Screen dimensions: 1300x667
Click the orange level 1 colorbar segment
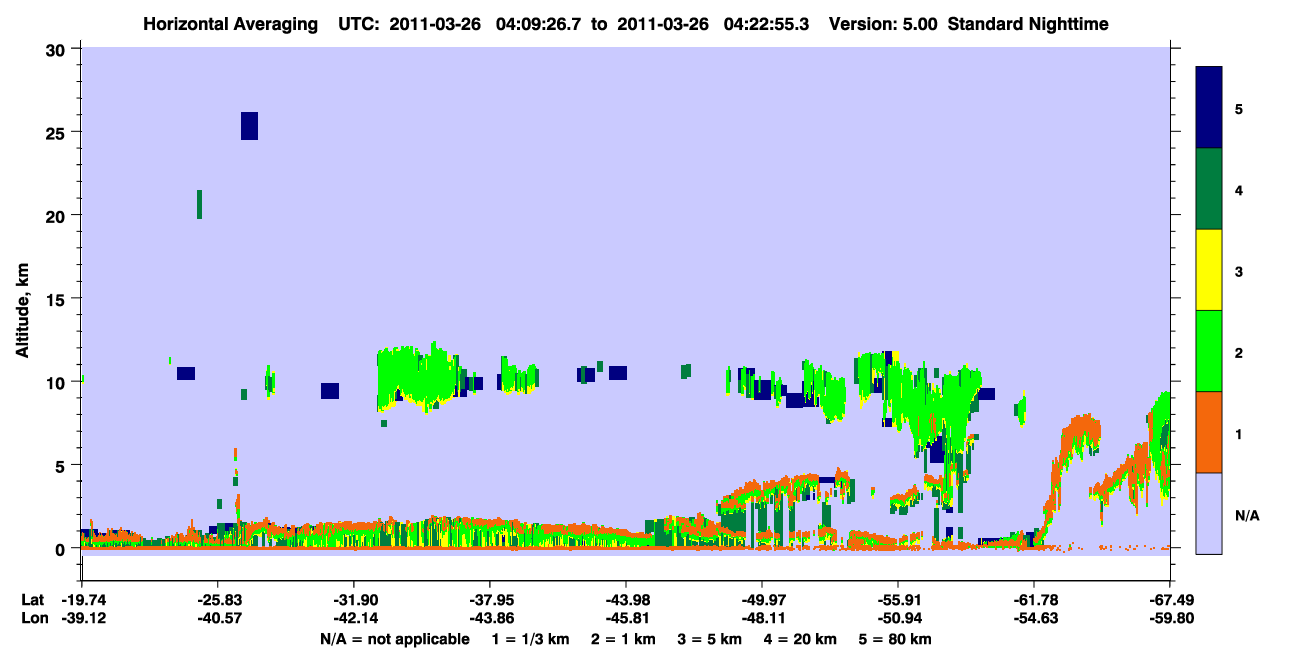(1209, 432)
